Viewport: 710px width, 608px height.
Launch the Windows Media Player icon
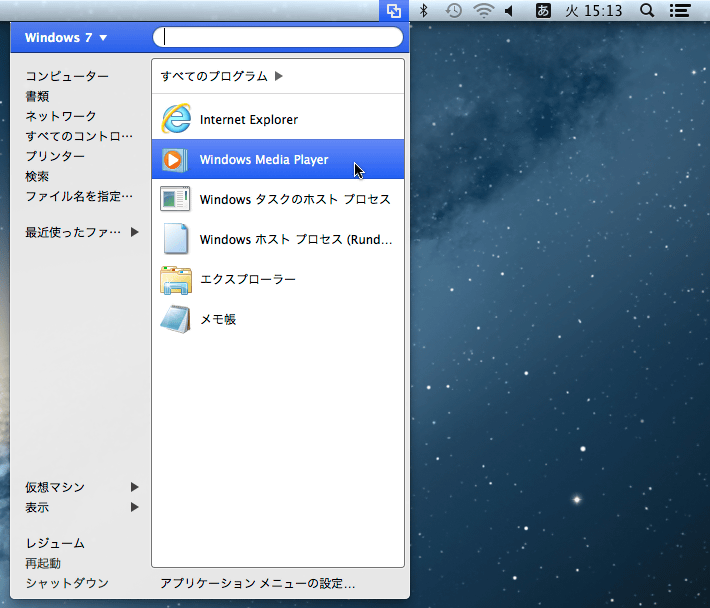(x=174, y=159)
